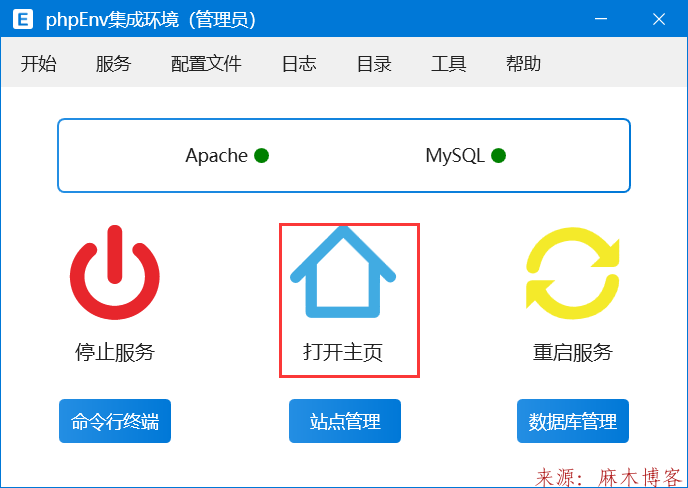
Task: Click the MySQL service text
Action: tap(455, 155)
